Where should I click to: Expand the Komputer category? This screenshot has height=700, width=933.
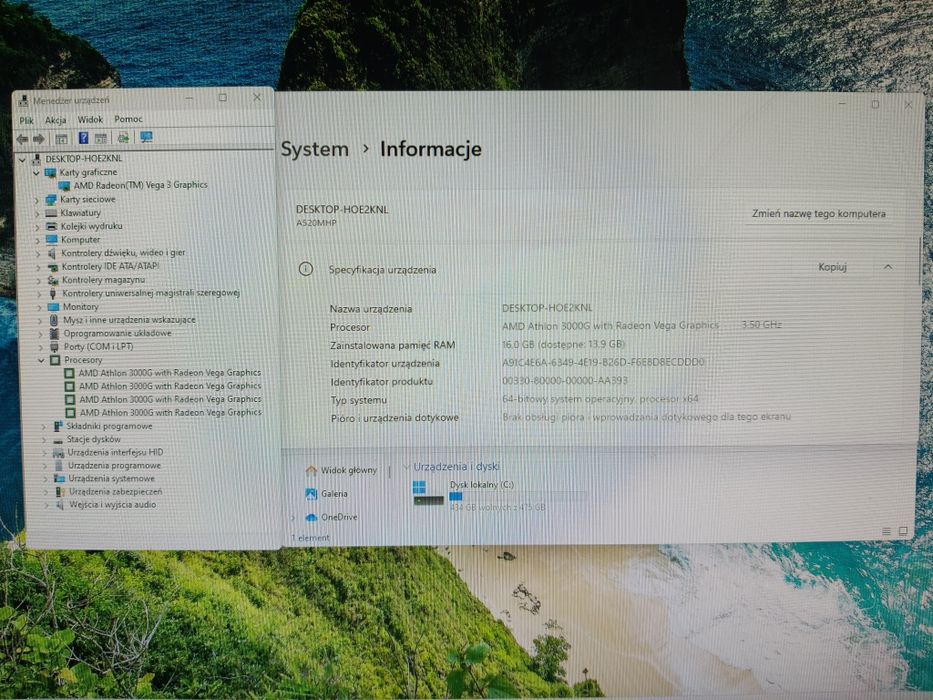38,240
